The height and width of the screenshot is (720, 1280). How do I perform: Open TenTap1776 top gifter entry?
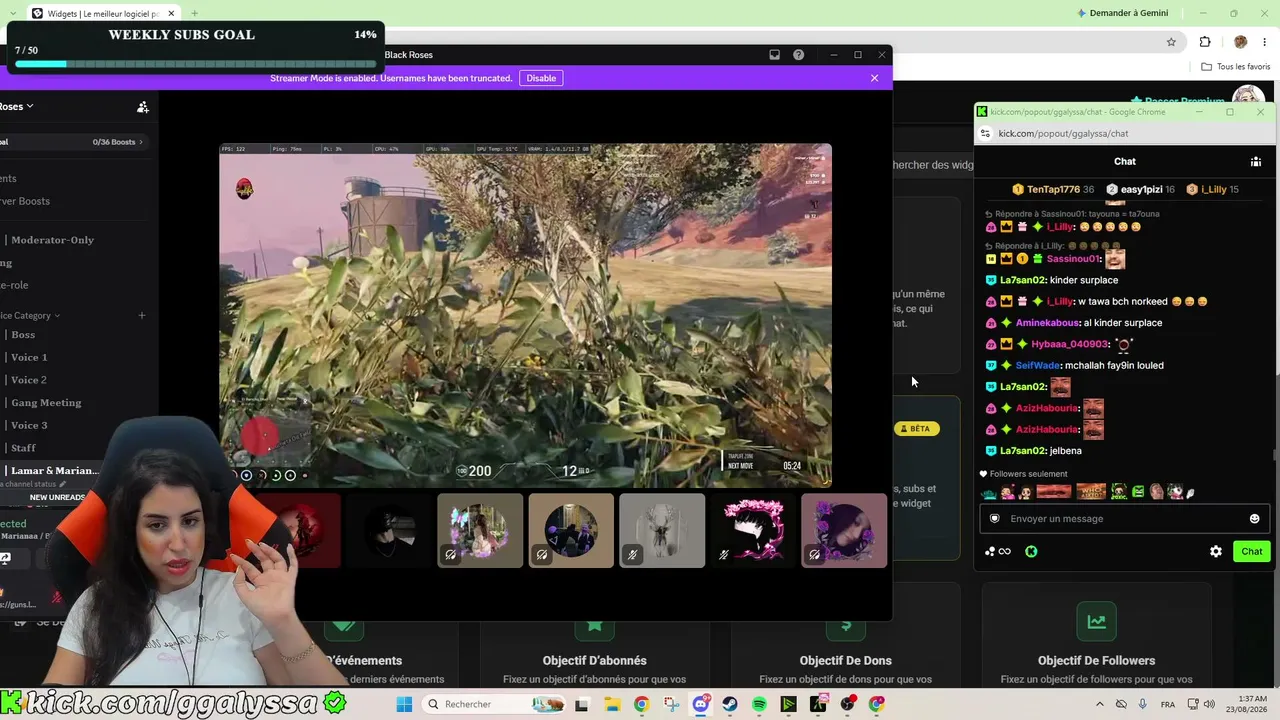(1053, 189)
